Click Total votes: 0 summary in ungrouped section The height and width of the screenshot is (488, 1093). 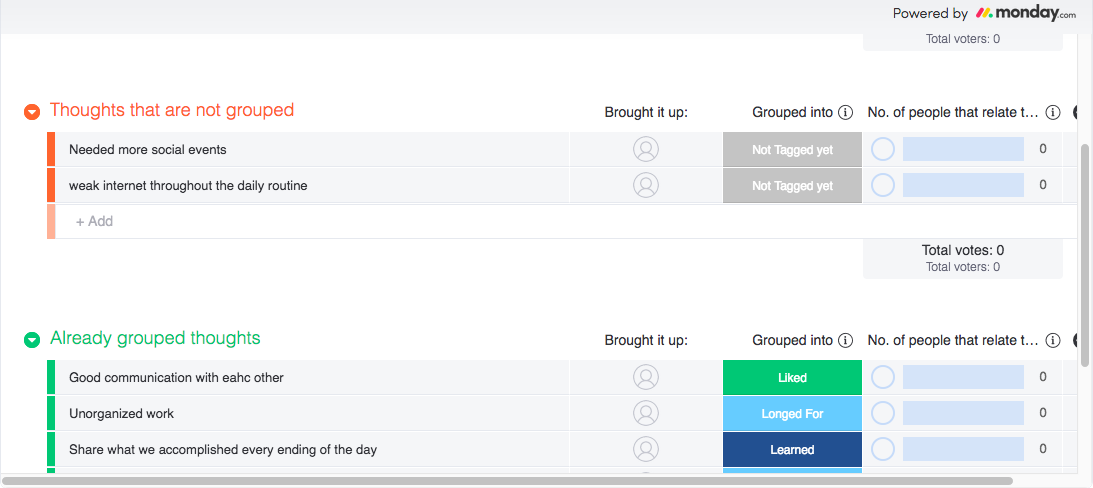(963, 250)
